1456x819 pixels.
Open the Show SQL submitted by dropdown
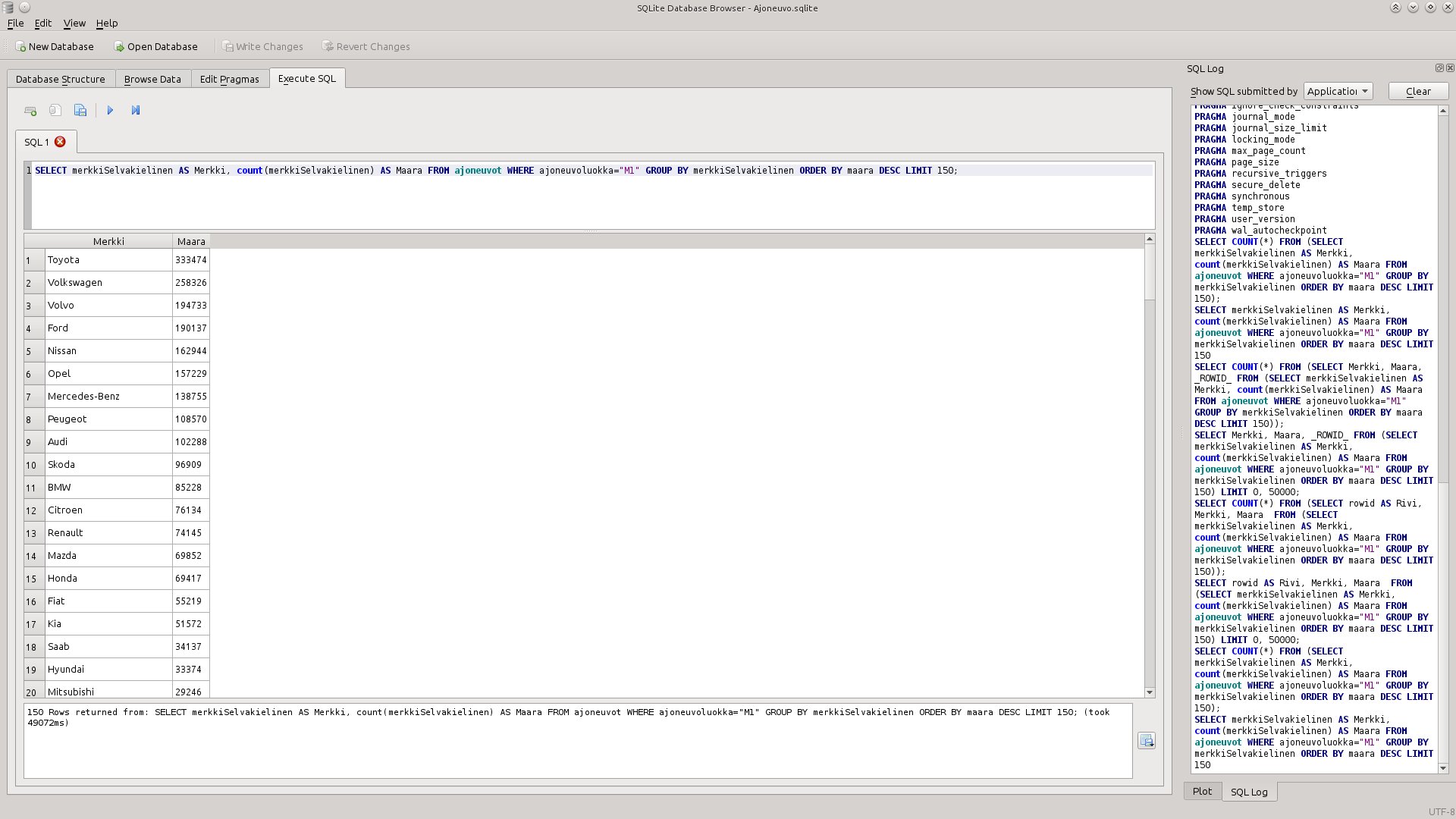pos(1338,91)
